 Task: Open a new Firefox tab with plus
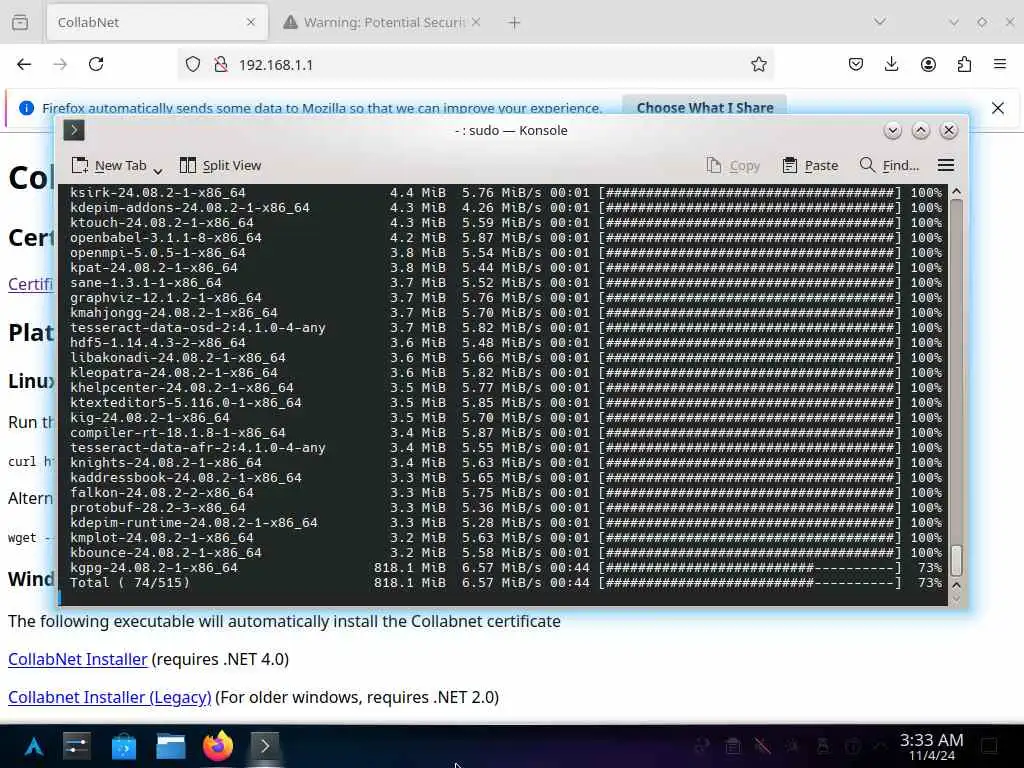click(x=514, y=22)
